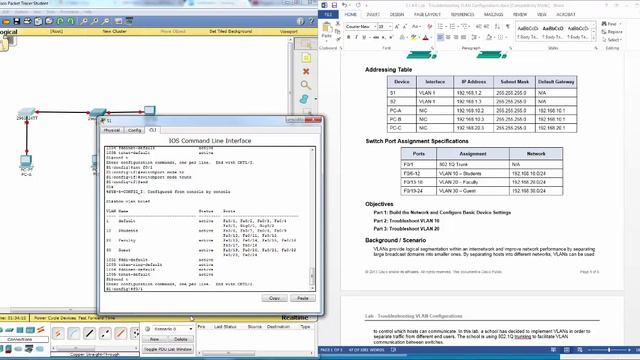Toggle Subscript formatting in Word
Viewport: 640px width, 360px height.
(x=384, y=37)
